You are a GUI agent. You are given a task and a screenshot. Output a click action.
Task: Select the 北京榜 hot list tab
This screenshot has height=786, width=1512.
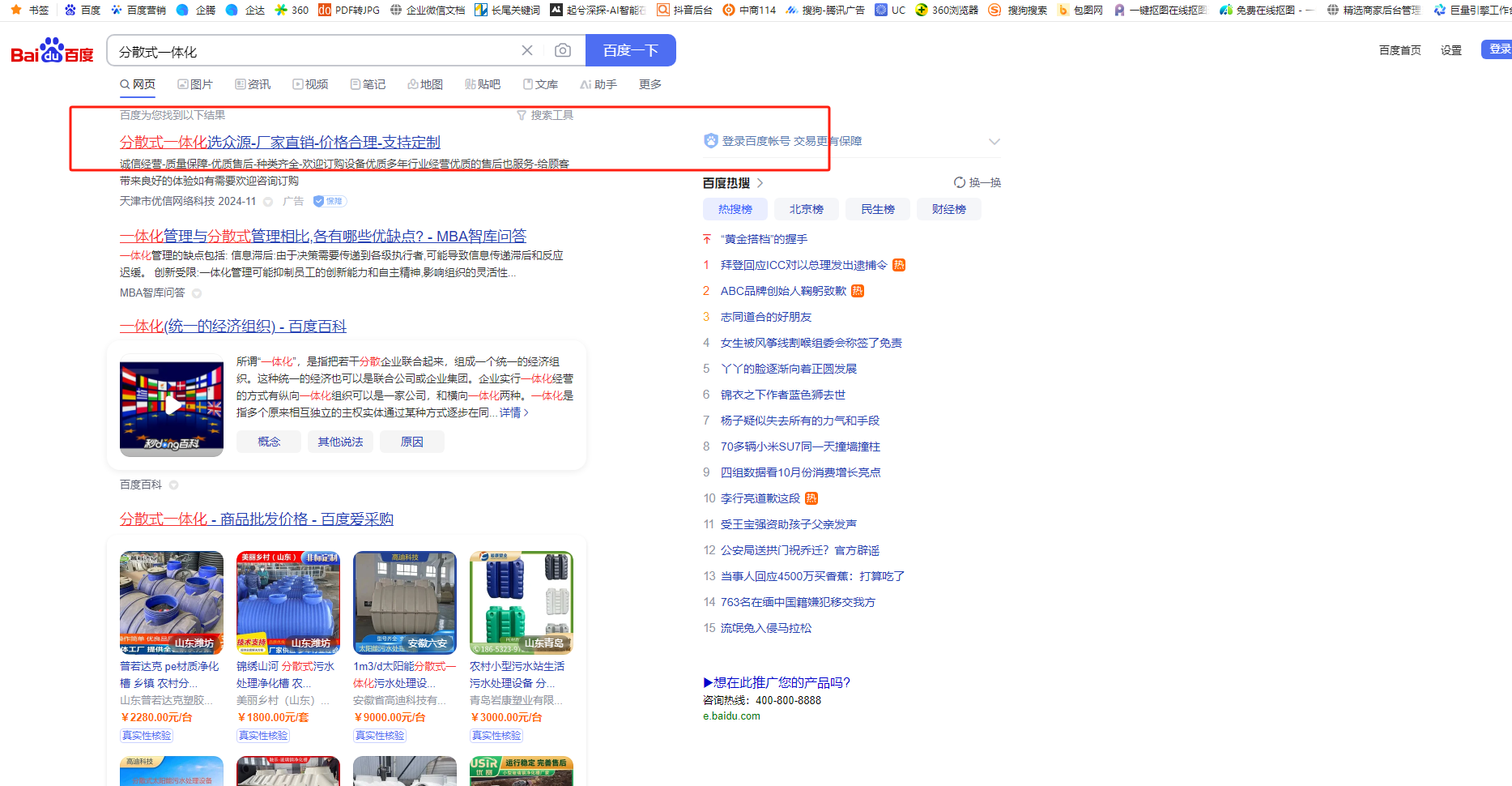pos(806,209)
